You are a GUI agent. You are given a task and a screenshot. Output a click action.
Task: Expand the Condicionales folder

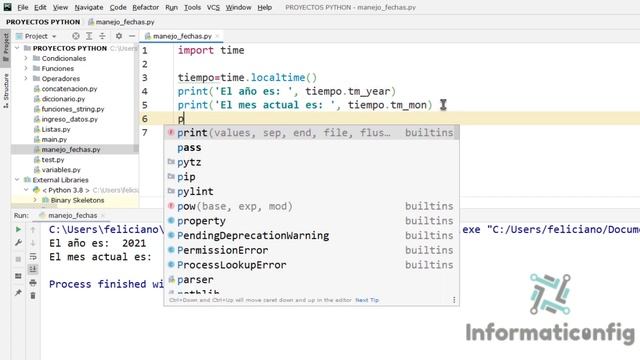pyautogui.click(x=26, y=58)
